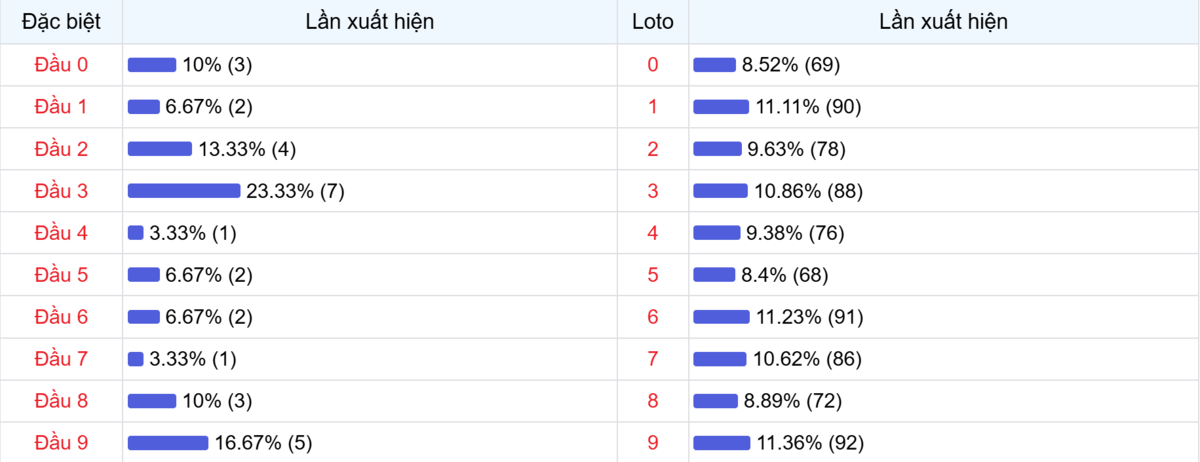This screenshot has width=1200, height=462.
Task: Click the 'Loto' column header
Action: click(653, 21)
